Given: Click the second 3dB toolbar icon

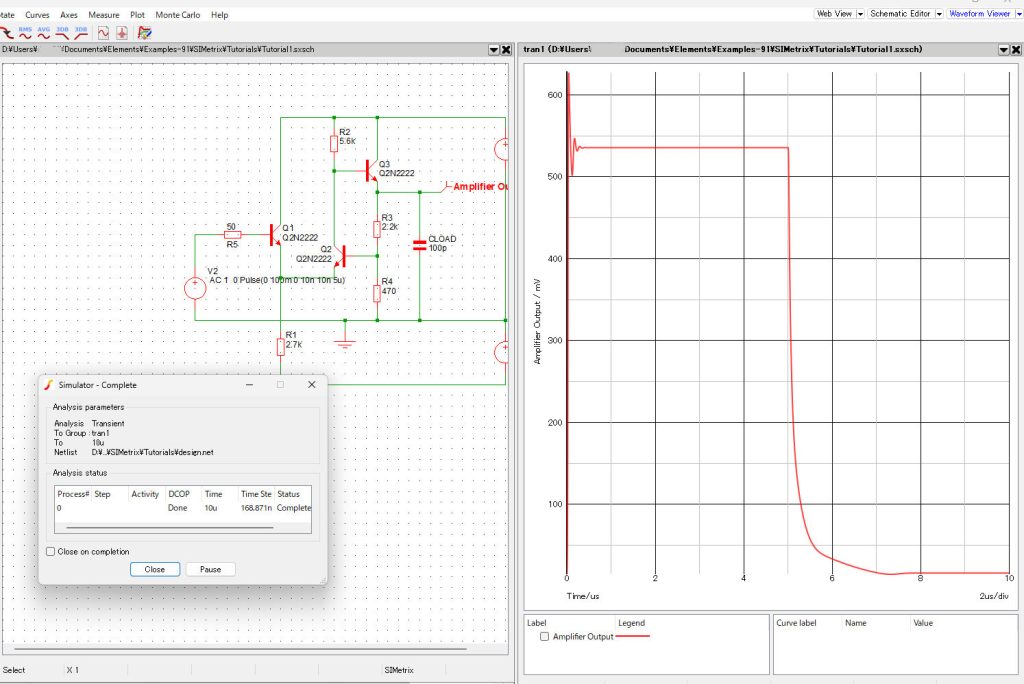Looking at the screenshot, I should tap(81, 32).
